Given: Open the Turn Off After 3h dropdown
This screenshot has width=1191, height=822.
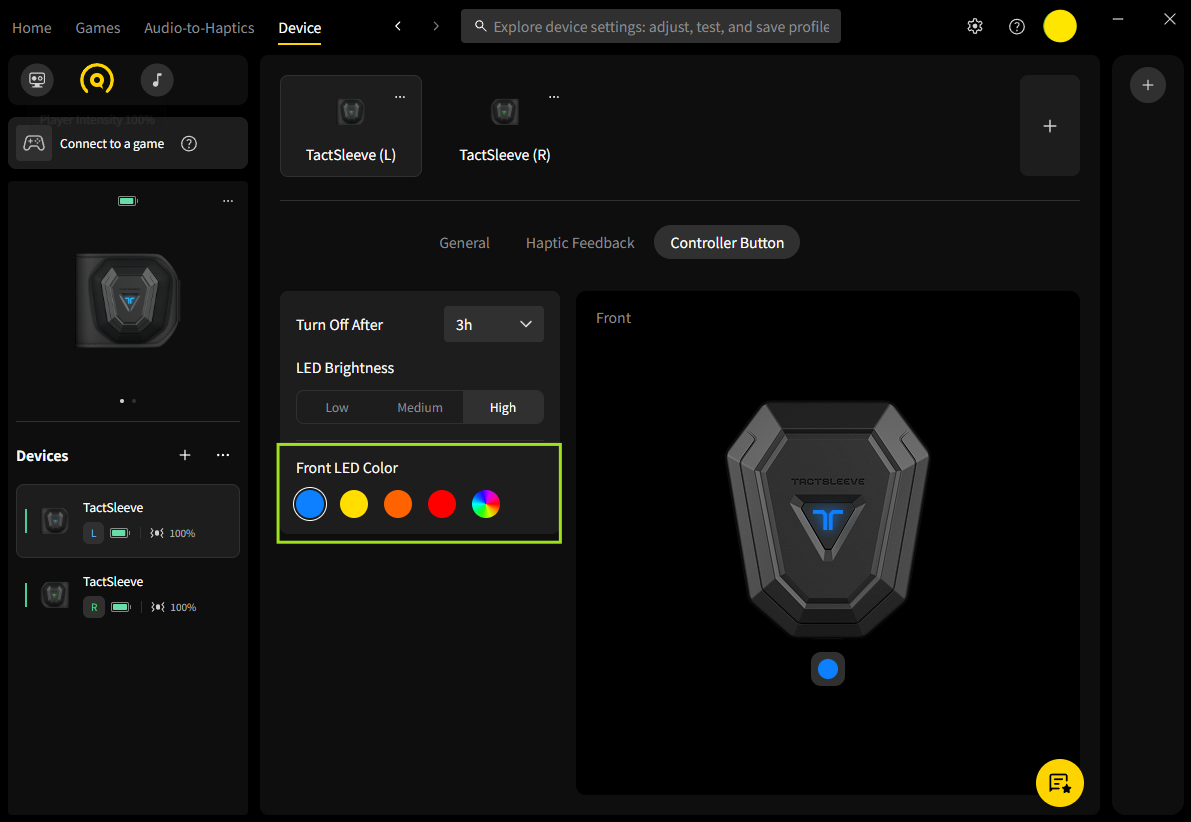Looking at the screenshot, I should click(494, 324).
